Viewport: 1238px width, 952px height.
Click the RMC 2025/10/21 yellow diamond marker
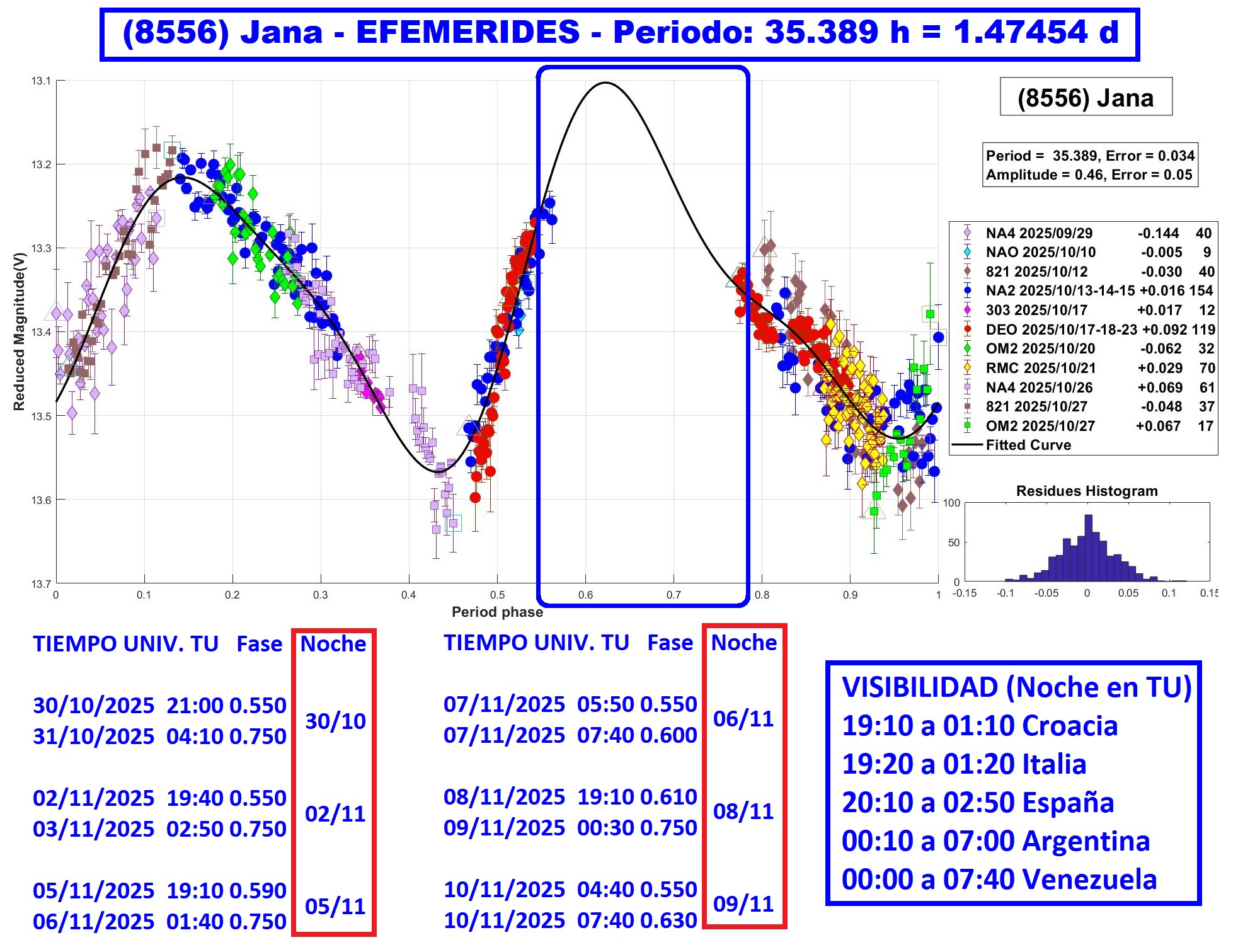[x=967, y=368]
